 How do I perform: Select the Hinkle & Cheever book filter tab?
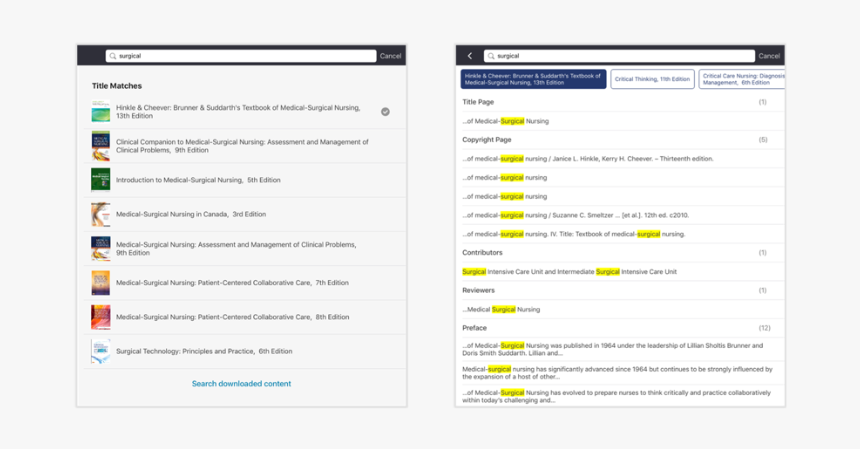tap(533, 79)
